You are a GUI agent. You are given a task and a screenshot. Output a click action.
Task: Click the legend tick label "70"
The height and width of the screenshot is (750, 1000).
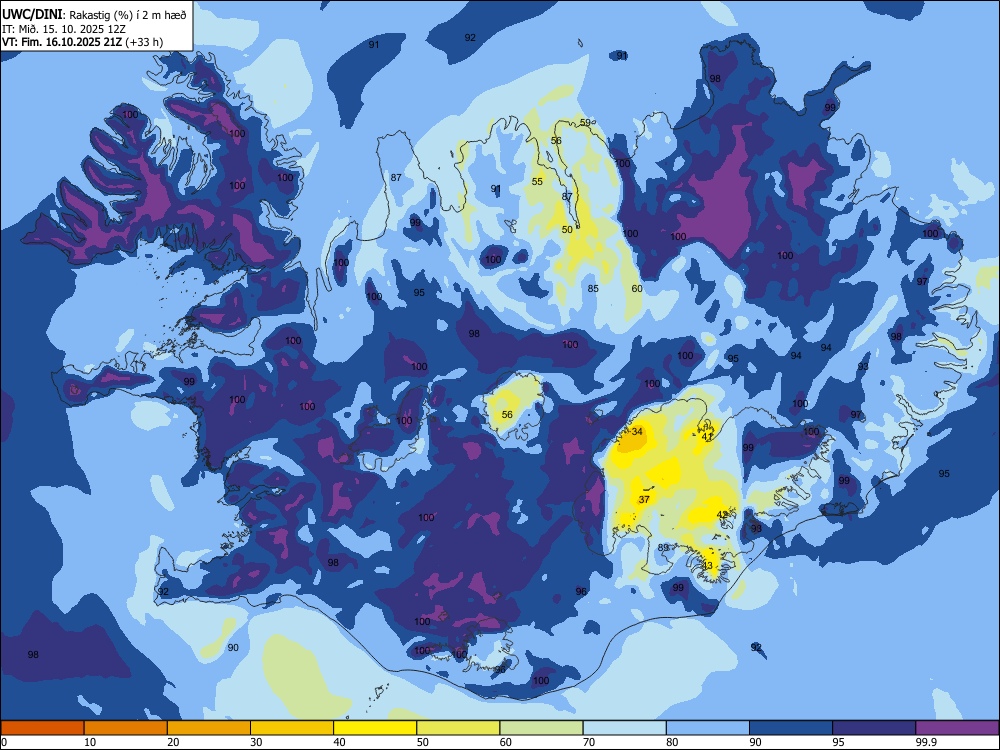589,742
